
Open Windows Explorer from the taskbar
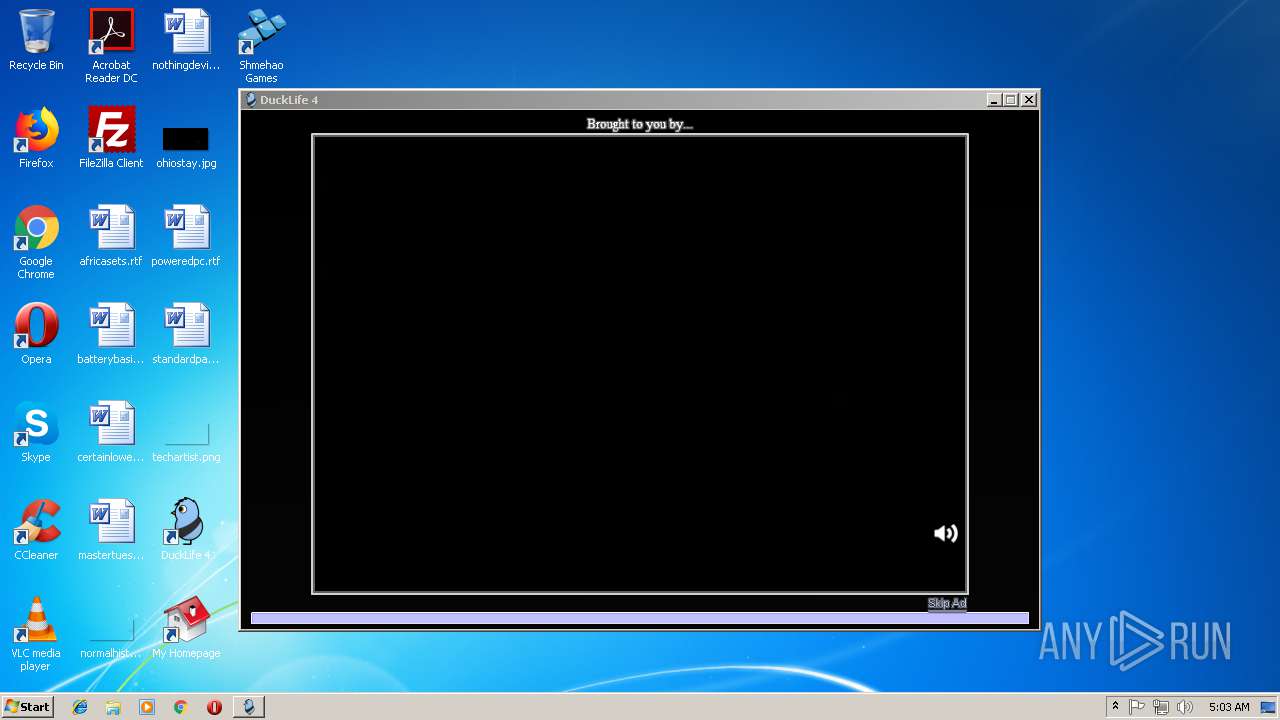click(x=113, y=707)
